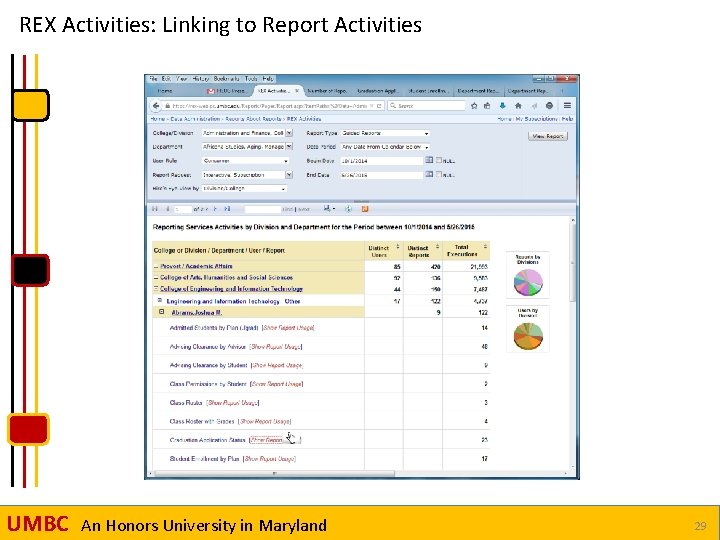Open the History menu
Image resolution: width=720 pixels, height=540 pixels.
tap(200, 79)
